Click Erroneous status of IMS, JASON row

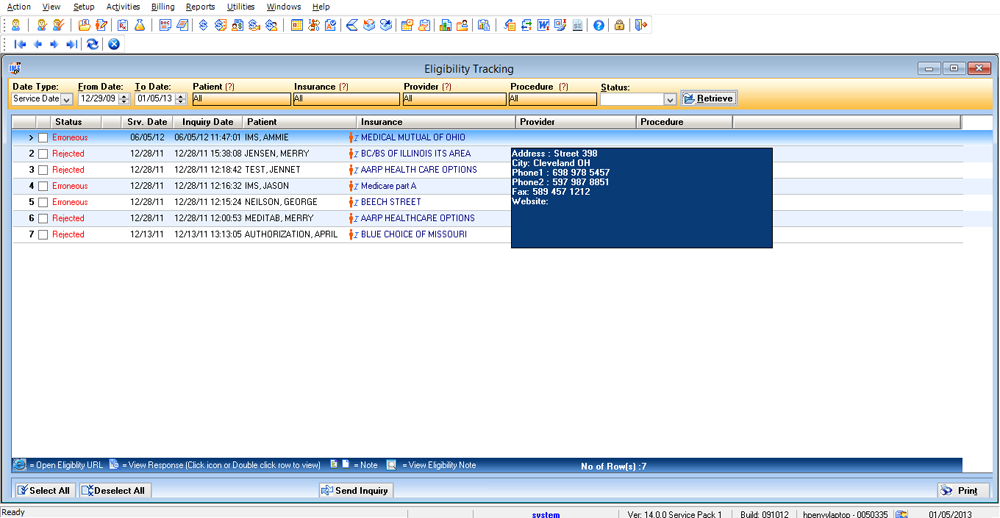point(70,186)
